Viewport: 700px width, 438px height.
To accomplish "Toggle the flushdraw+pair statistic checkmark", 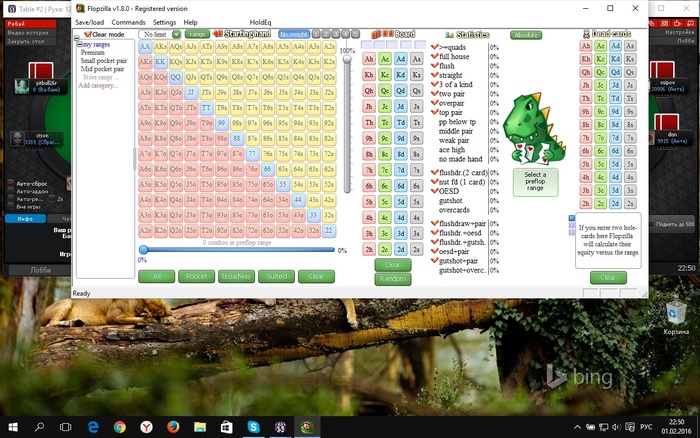I will point(434,223).
